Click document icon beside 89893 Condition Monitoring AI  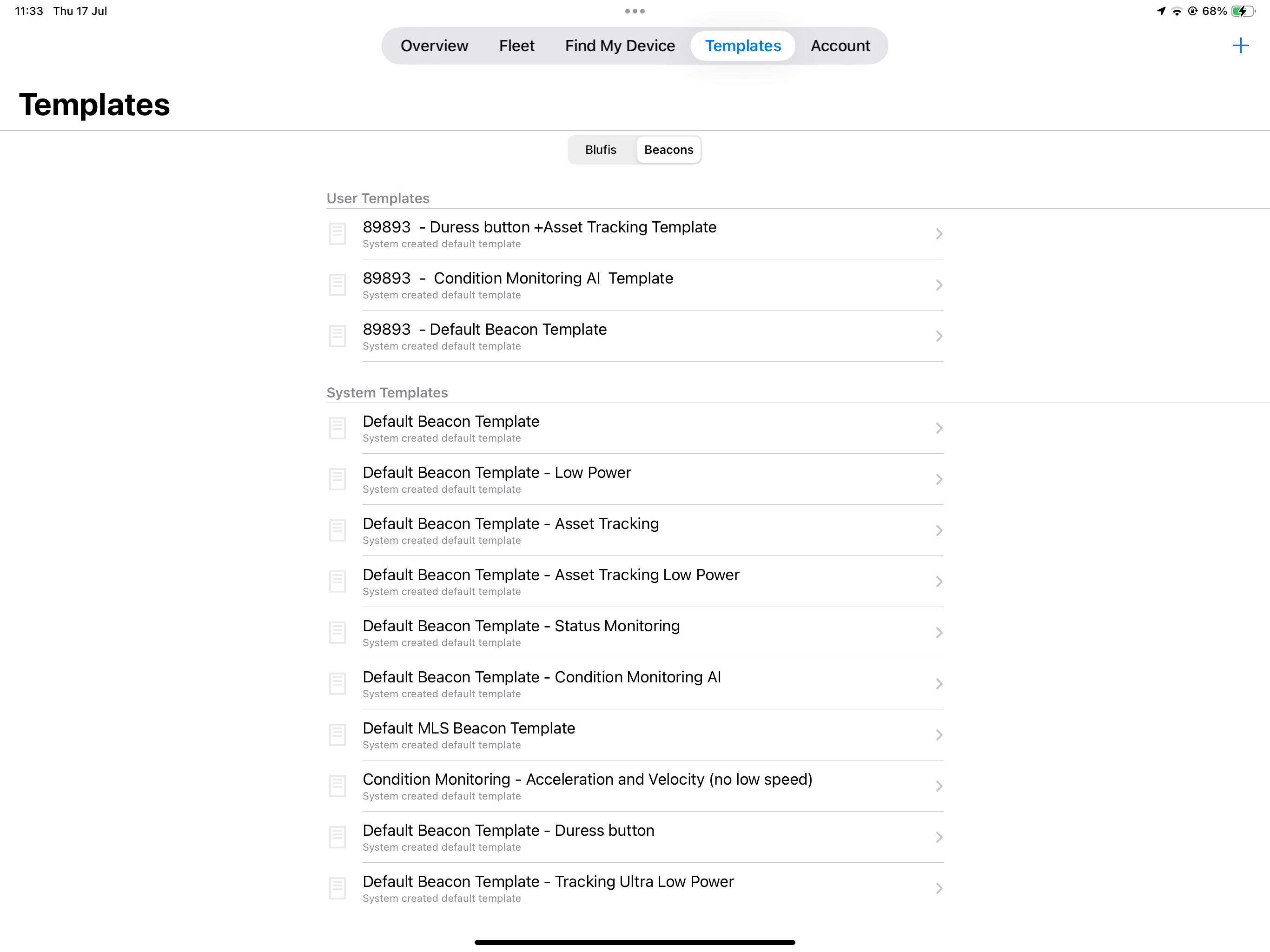pyautogui.click(x=337, y=285)
